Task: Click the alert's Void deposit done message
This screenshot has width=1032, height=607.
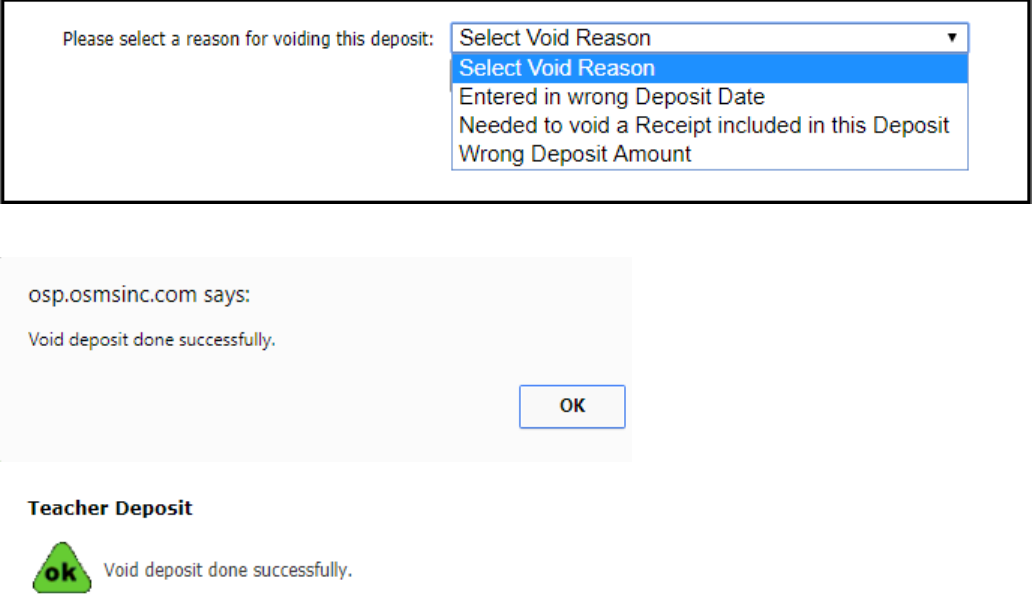Action: (151, 340)
